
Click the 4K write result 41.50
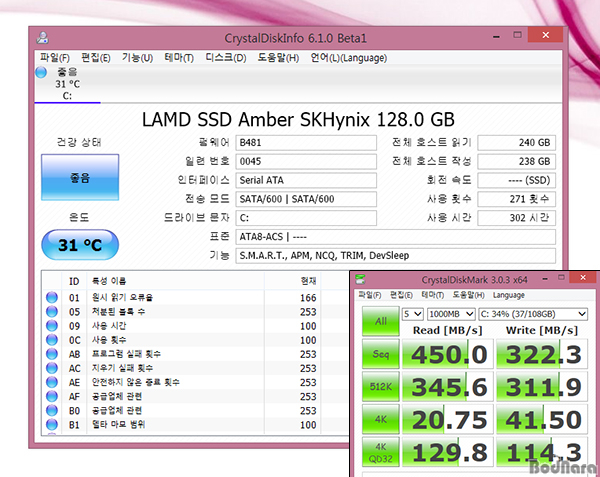[x=542, y=420]
